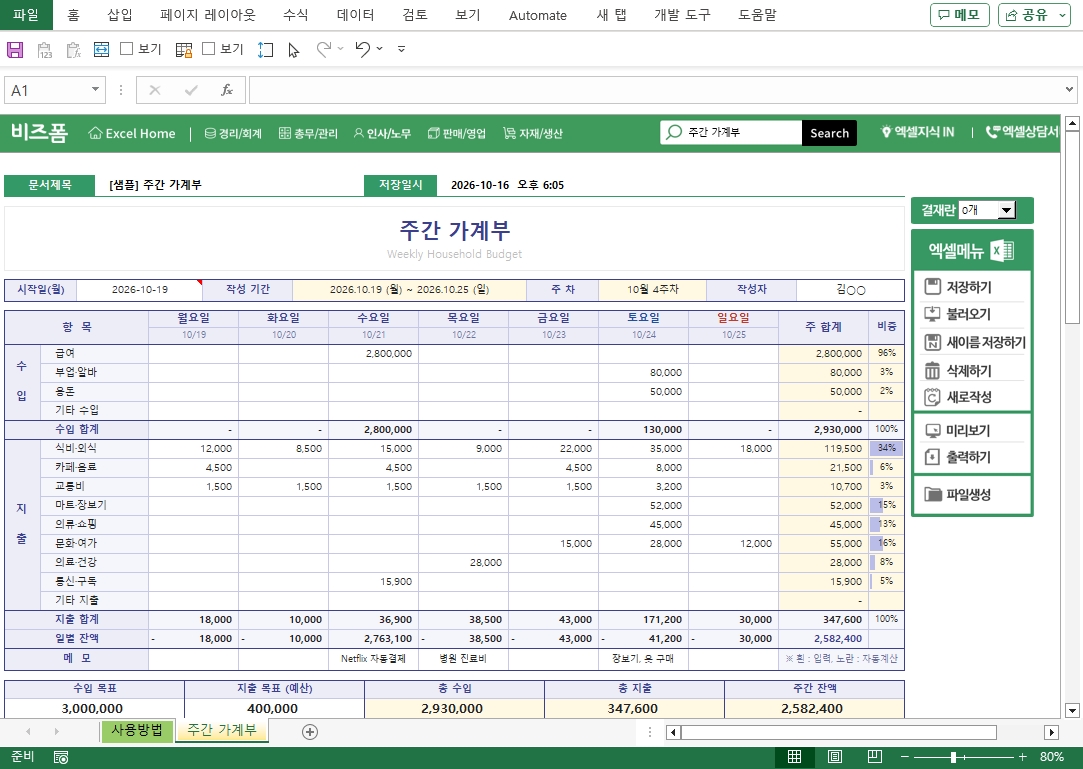Click the 파일생성 folder icon

pyautogui.click(x=933, y=495)
